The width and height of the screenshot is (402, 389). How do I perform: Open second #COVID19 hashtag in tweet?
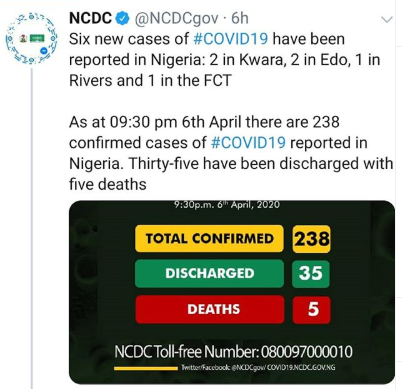[249, 143]
